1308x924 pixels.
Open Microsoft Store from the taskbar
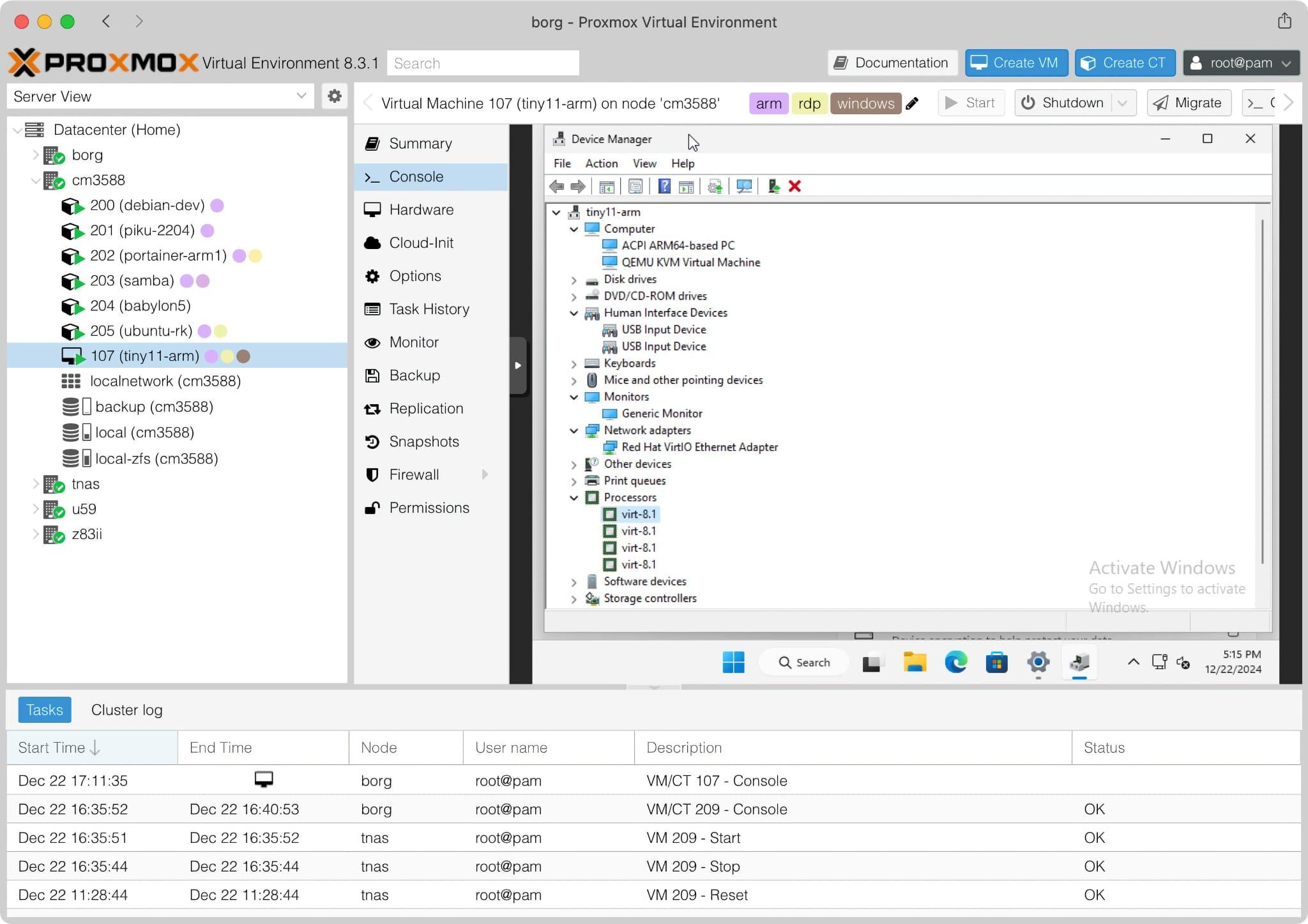coord(996,662)
